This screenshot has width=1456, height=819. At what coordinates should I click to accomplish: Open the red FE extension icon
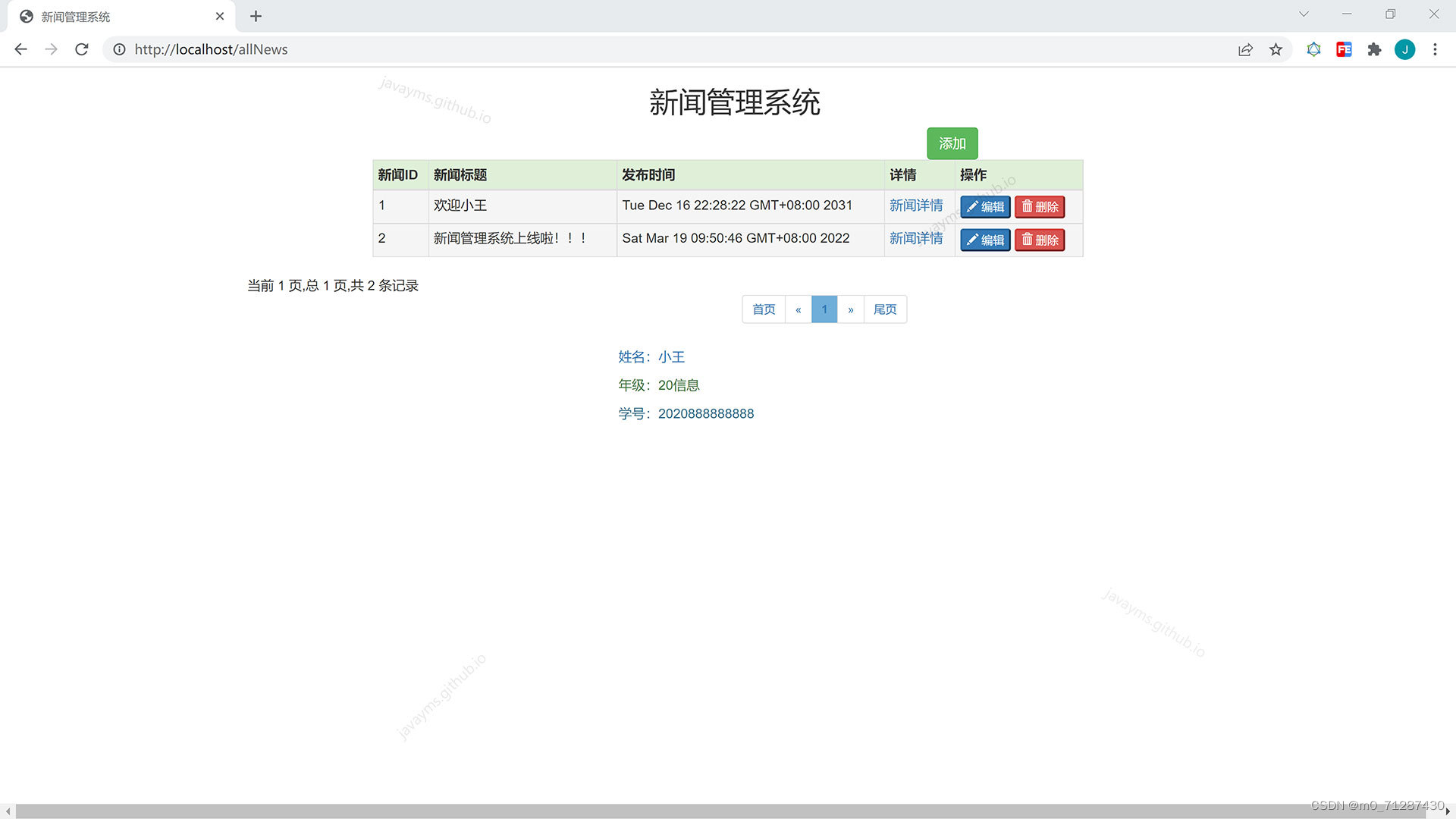pos(1344,49)
